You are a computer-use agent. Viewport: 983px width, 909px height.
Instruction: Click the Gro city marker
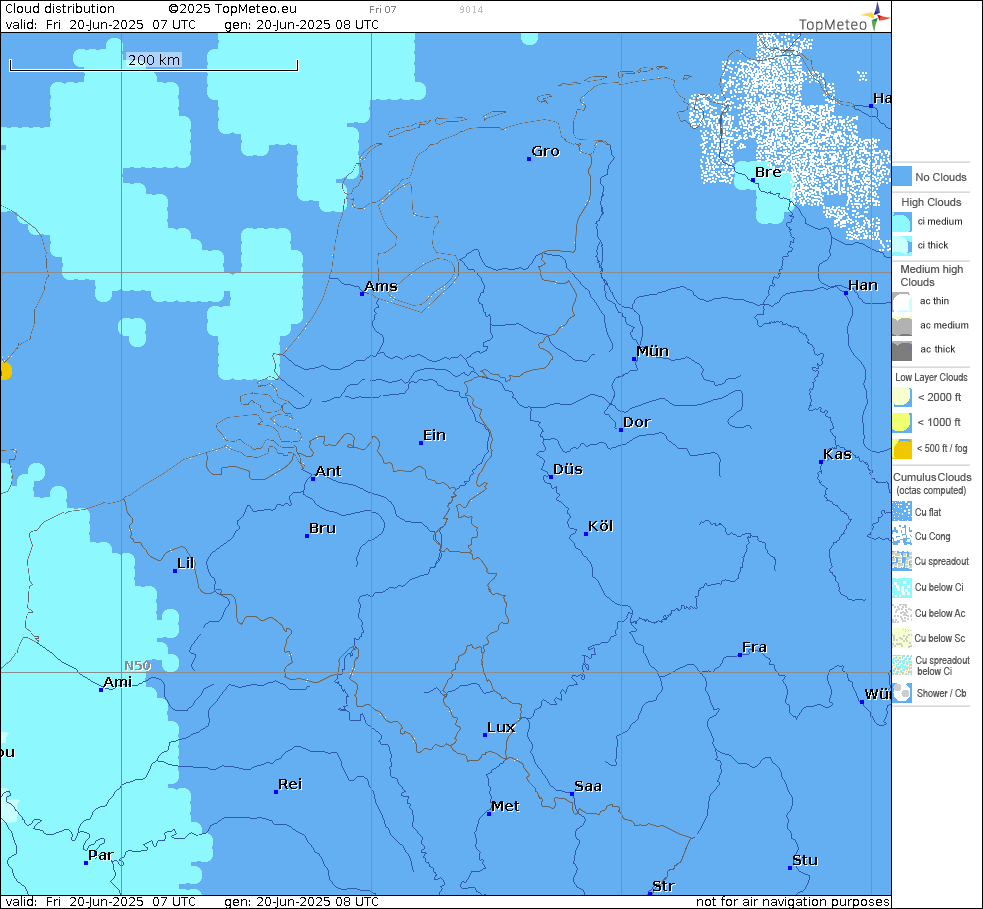click(528, 159)
